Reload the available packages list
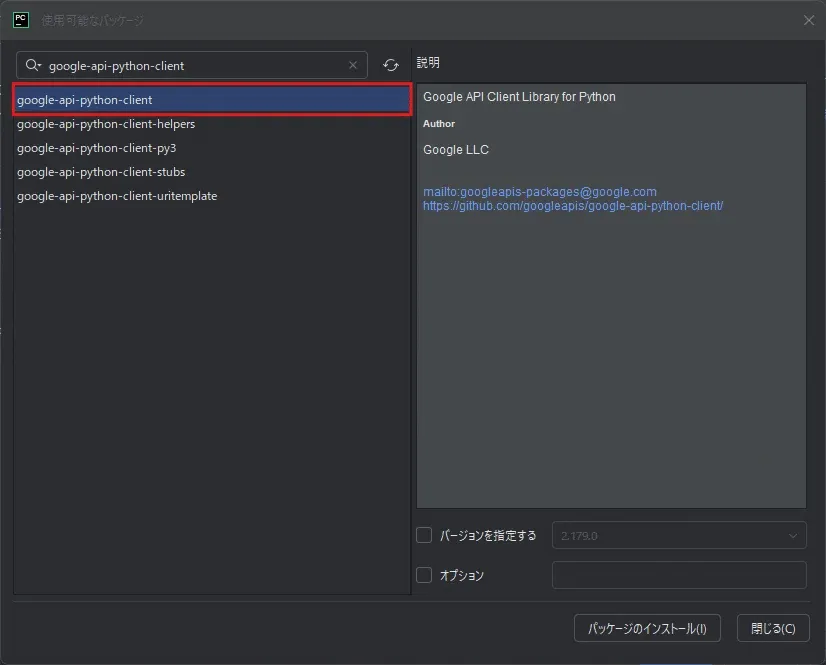 [391, 65]
